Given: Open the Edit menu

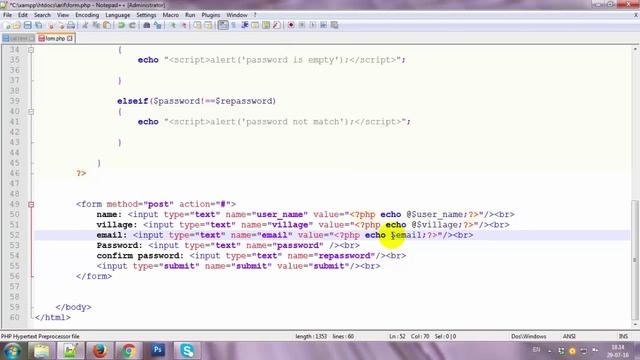Looking at the screenshot, I should pyautogui.click(x=23, y=15).
